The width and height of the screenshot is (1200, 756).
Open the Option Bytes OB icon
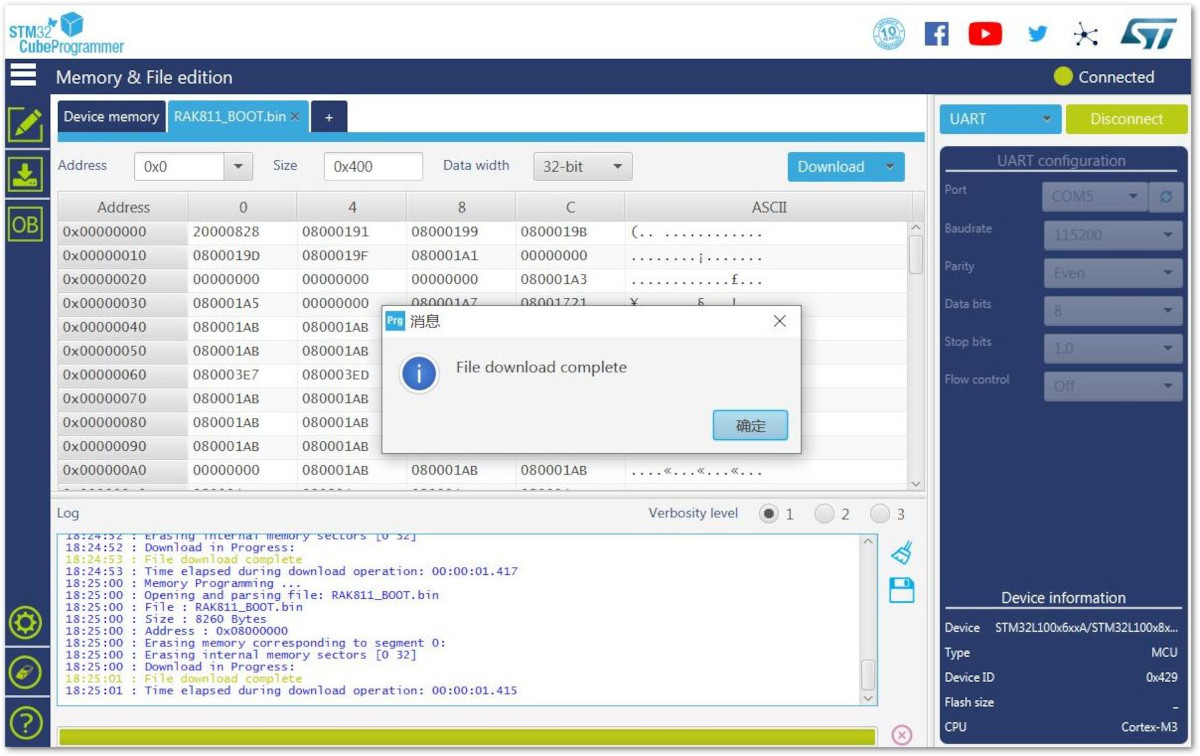click(x=24, y=224)
